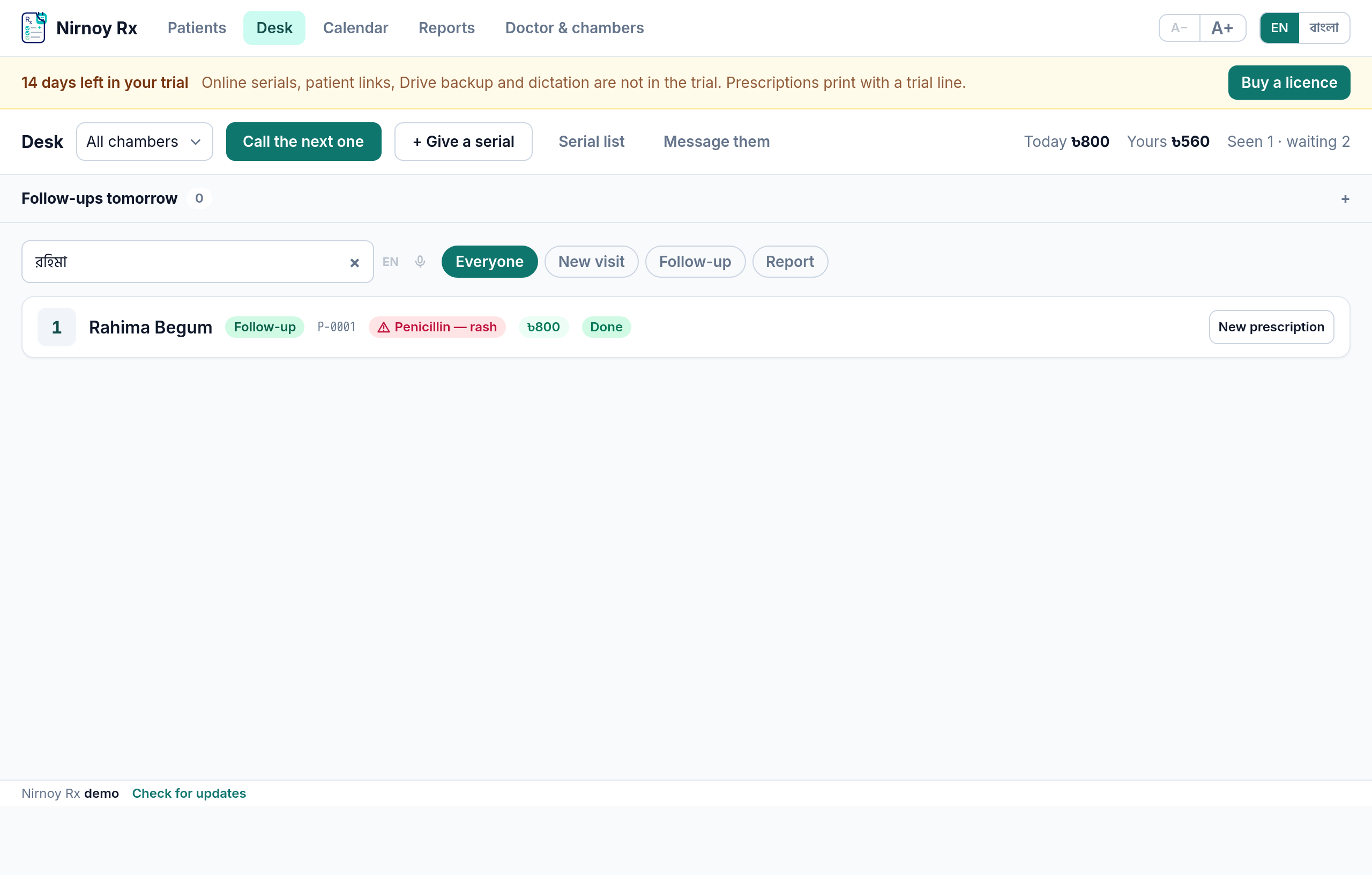Open the Reports tab
1372x875 pixels.
(446, 28)
